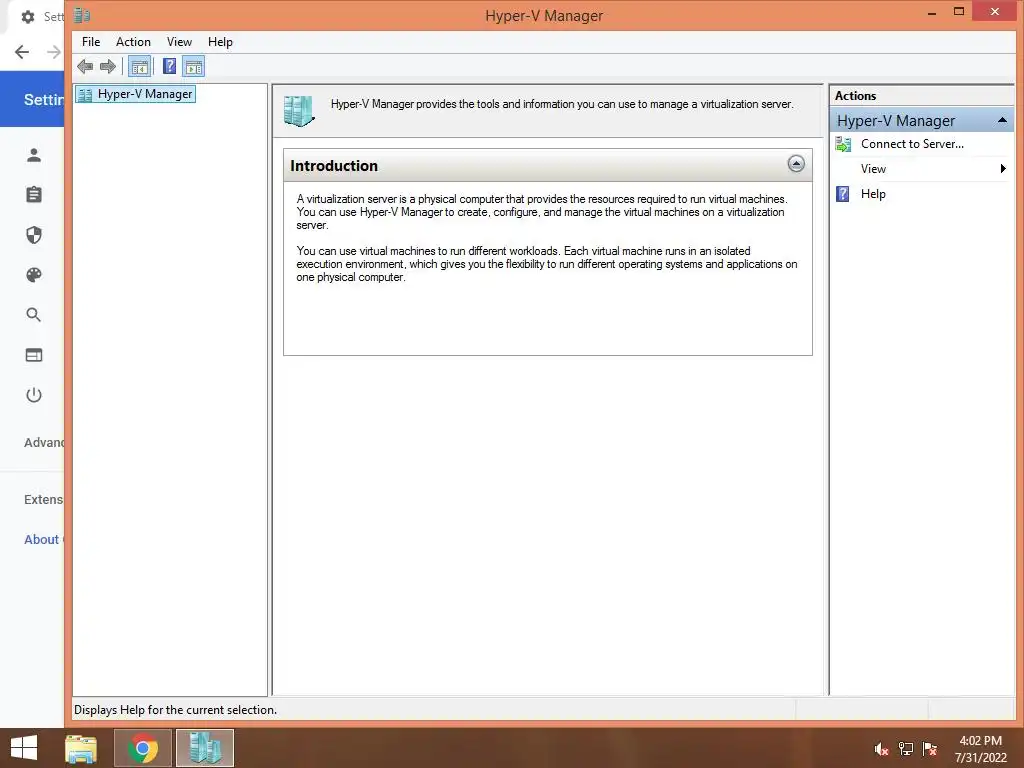The image size is (1024, 768).
Task: Collapse Hyper-V Manager actions group
Action: (1002, 120)
